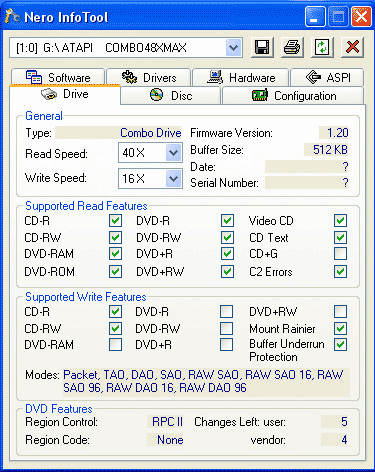
Task: Select the Drive tab
Action: pyautogui.click(x=65, y=94)
